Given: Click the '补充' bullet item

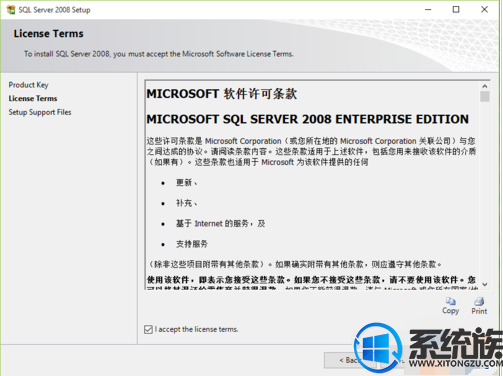Looking at the screenshot, I should click(187, 203).
